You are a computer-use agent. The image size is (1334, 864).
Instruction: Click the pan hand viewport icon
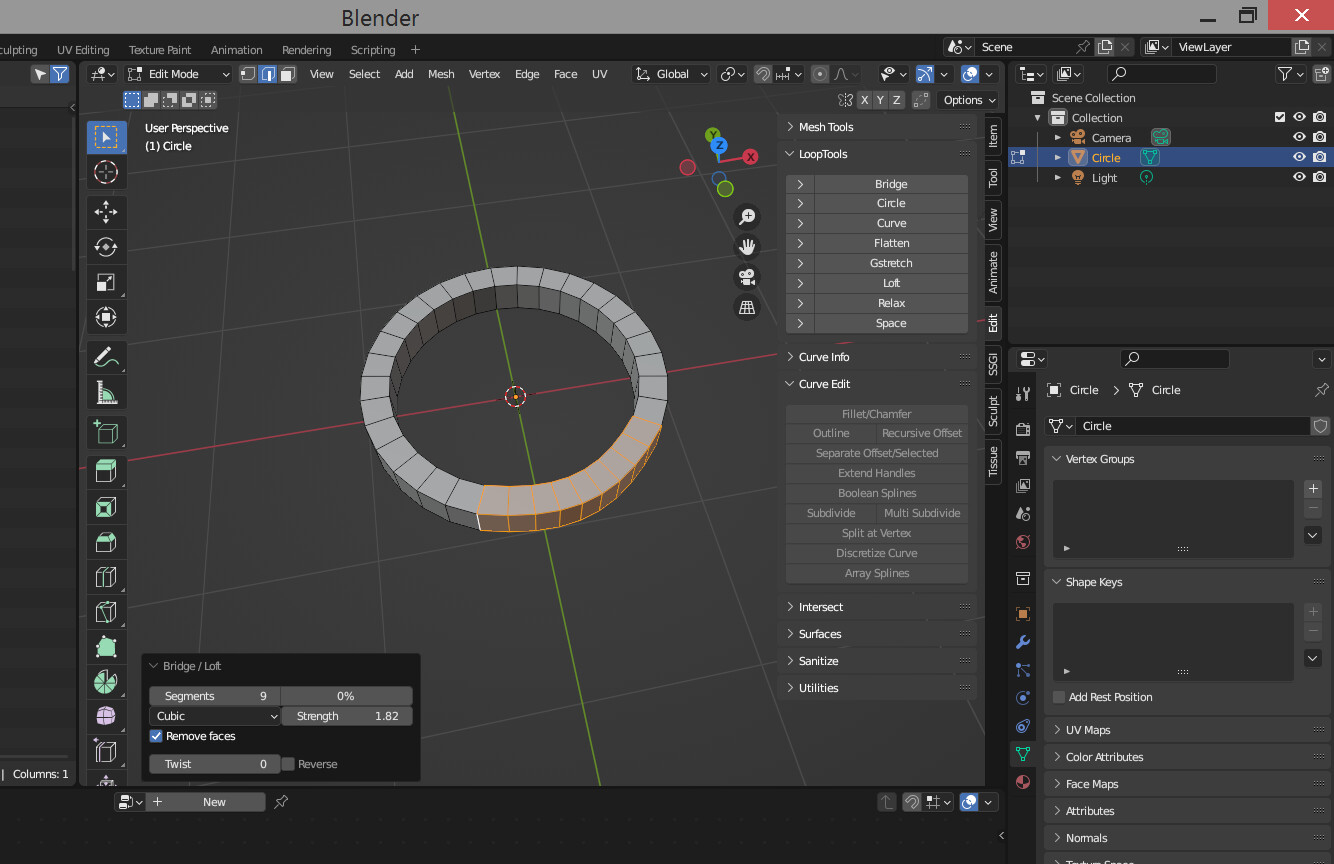point(747,247)
